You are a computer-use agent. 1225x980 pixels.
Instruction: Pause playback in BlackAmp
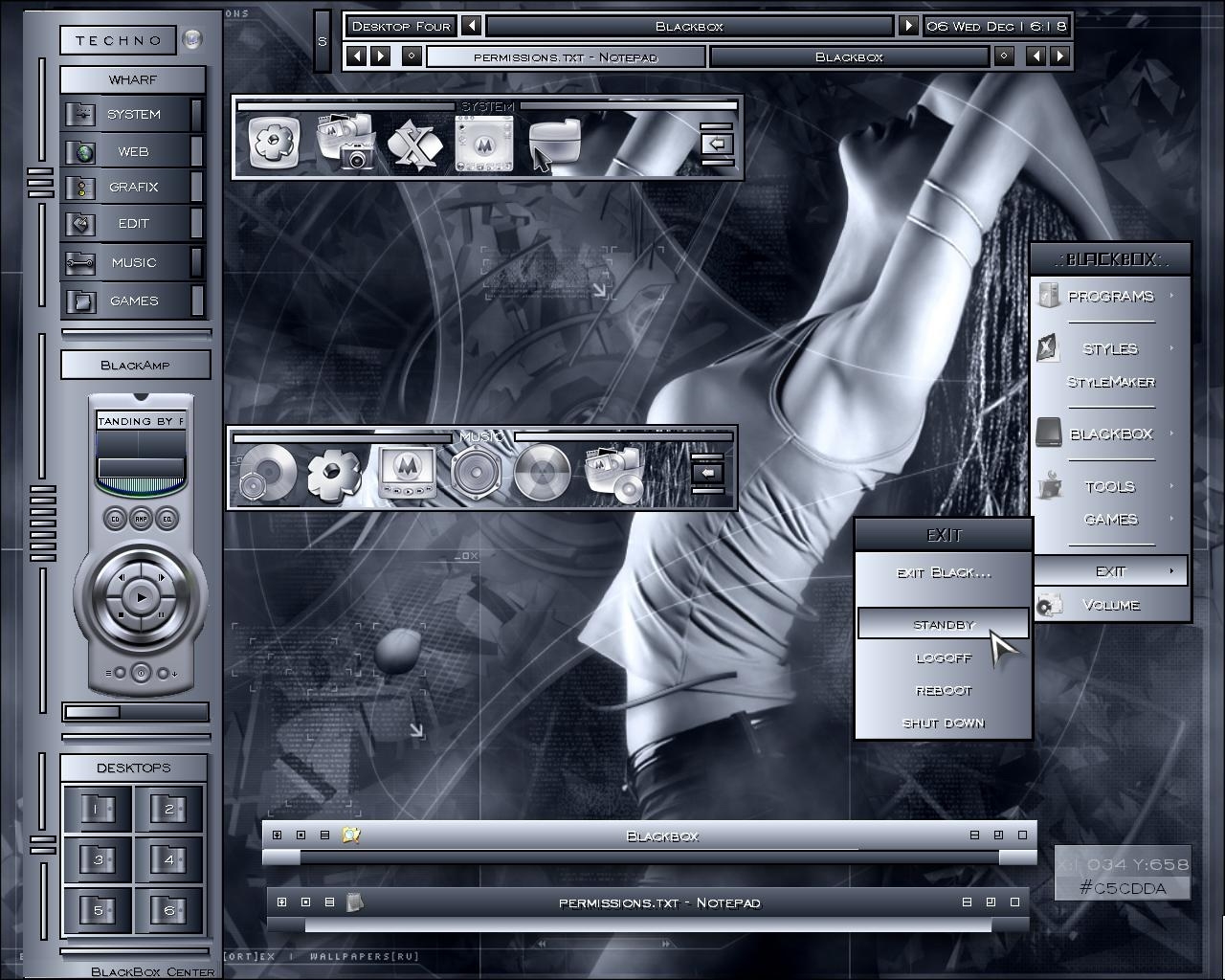pyautogui.click(x=161, y=615)
